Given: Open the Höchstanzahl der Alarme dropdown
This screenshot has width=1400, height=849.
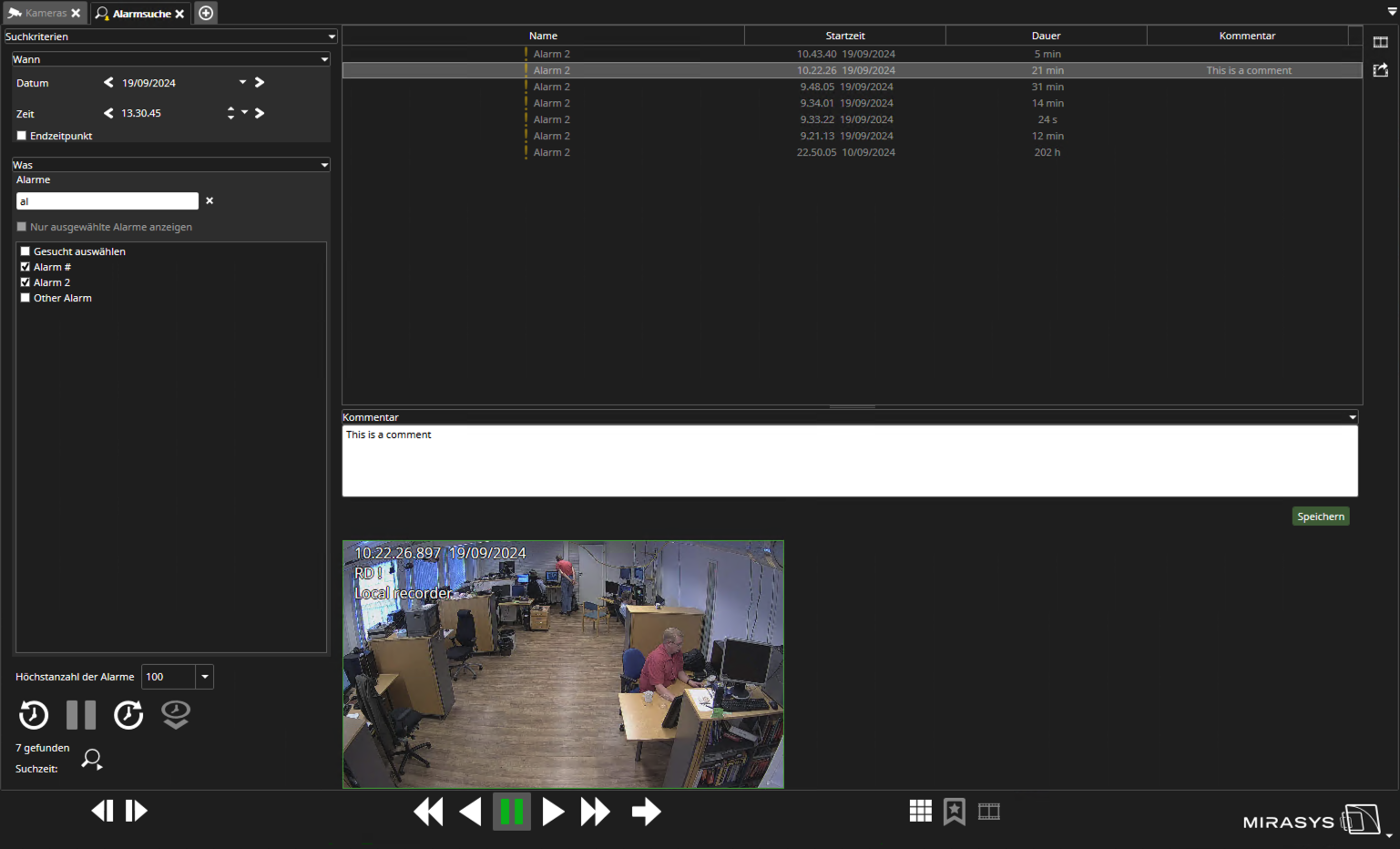Looking at the screenshot, I should point(205,677).
